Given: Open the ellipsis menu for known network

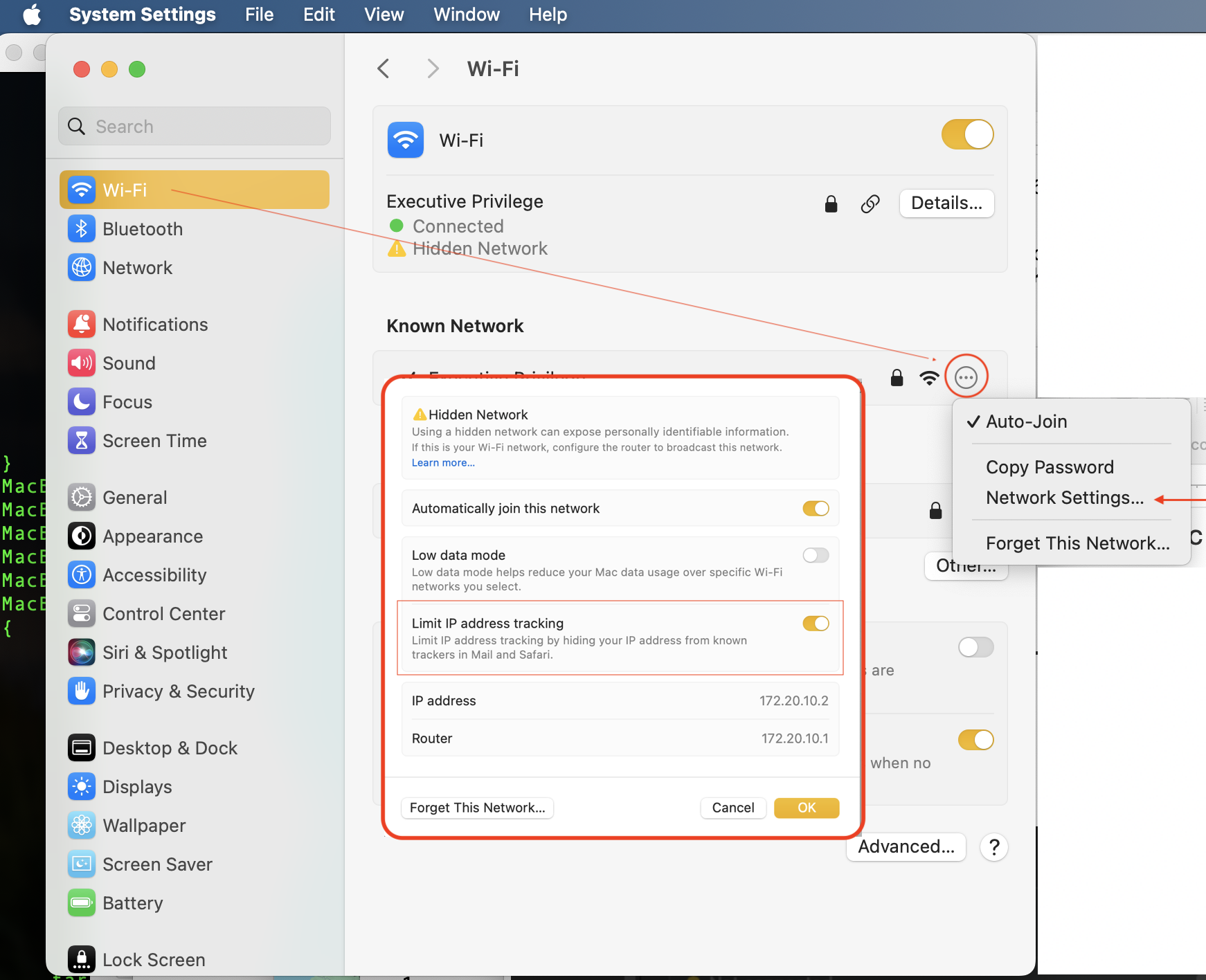Looking at the screenshot, I should coord(966,377).
